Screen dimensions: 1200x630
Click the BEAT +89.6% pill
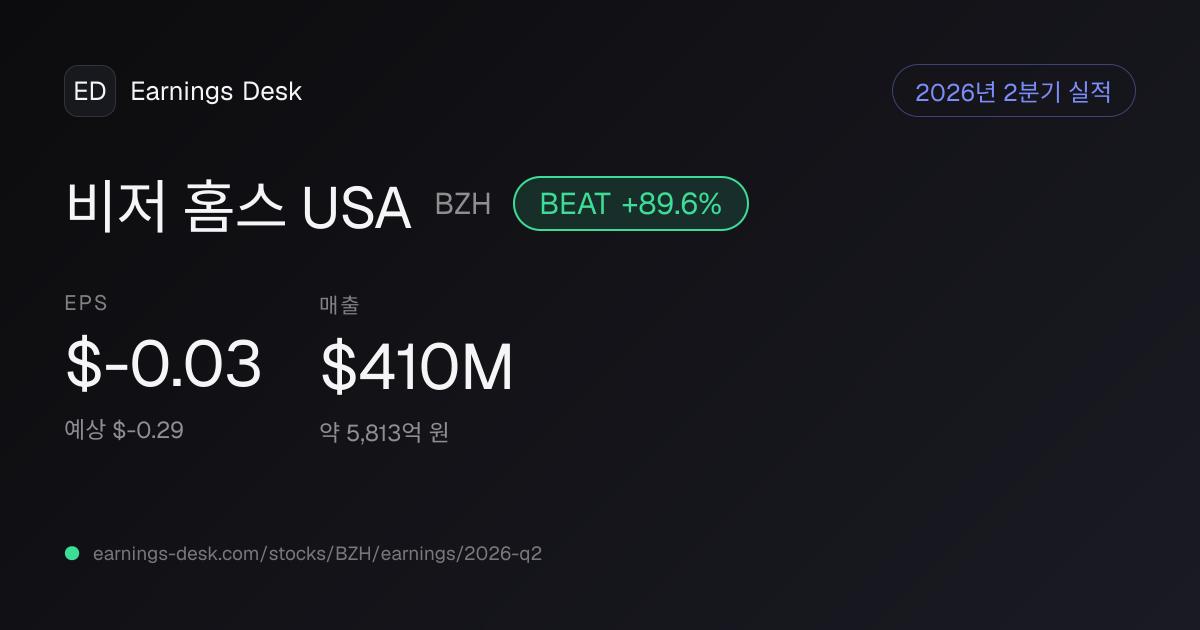[631, 204]
